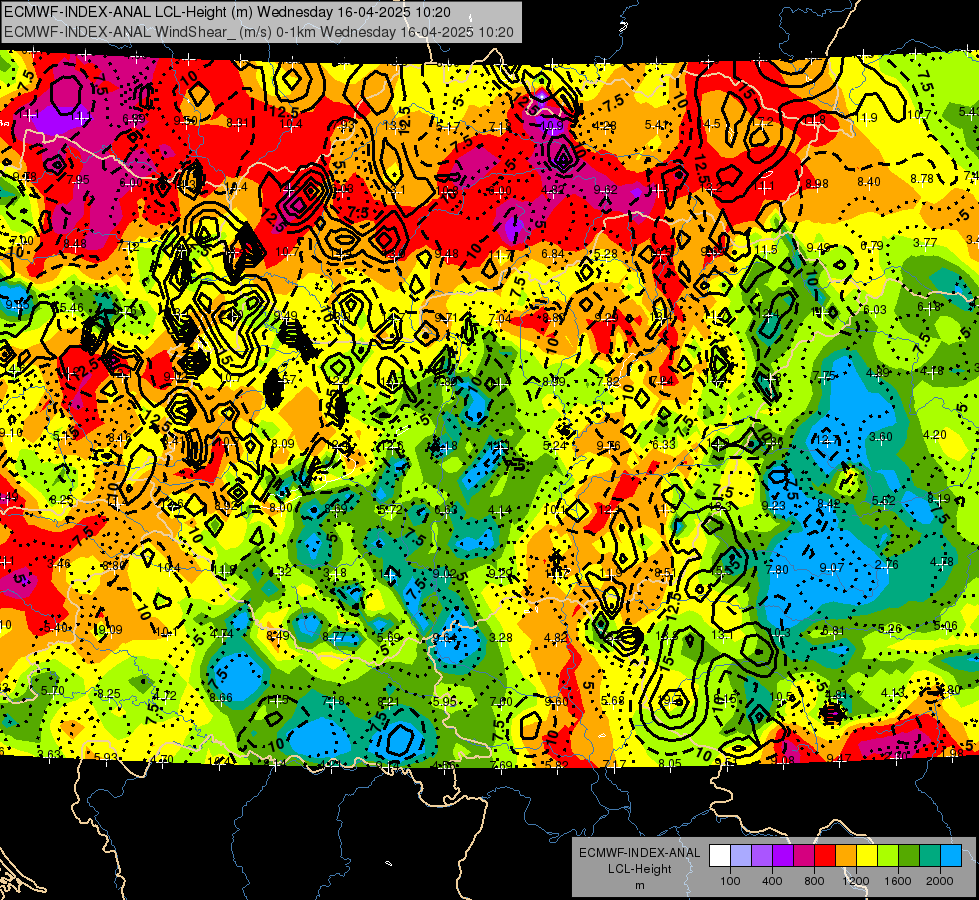Click the grid value 8.42
This screenshot has width=979, height=900.
click(829, 503)
